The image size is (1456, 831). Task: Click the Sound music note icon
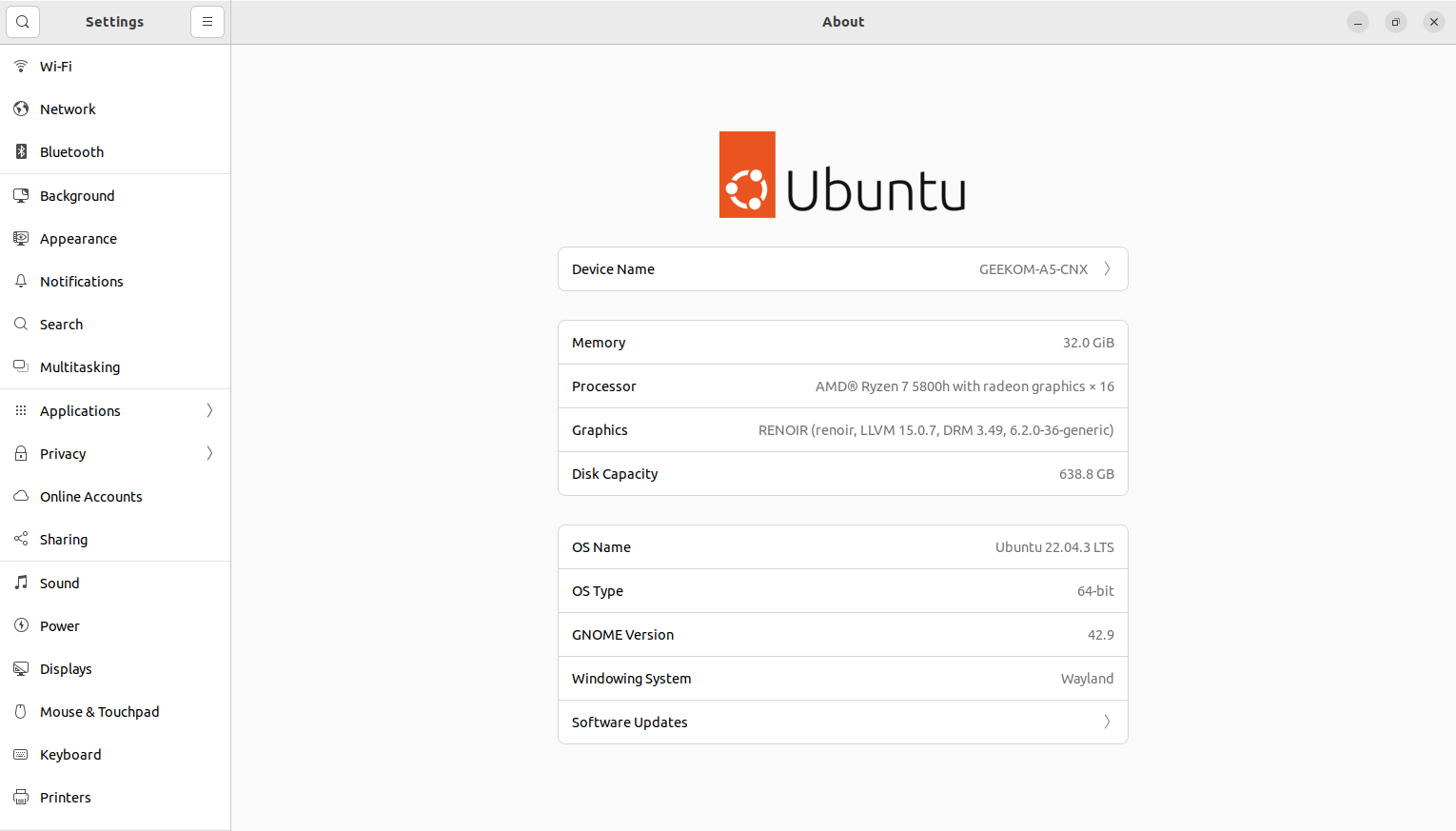[21, 583]
